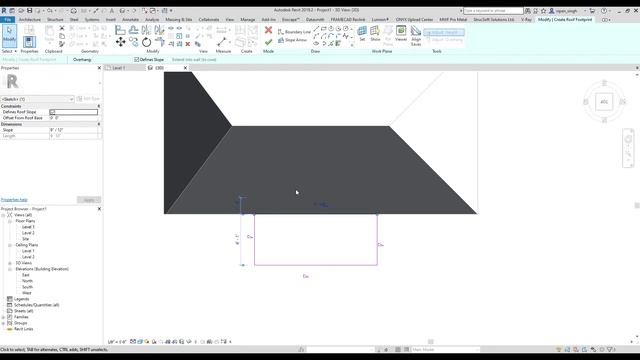Click the ViewCube front face
The width and height of the screenshot is (640, 360).
[604, 102]
